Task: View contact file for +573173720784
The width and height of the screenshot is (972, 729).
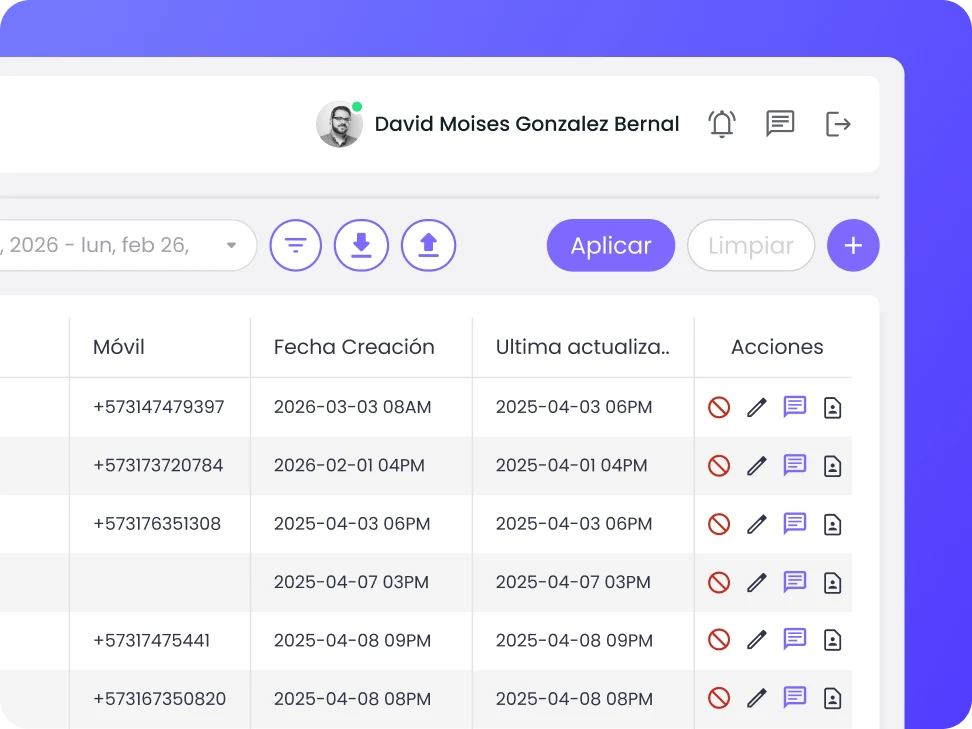Action: pos(832,466)
